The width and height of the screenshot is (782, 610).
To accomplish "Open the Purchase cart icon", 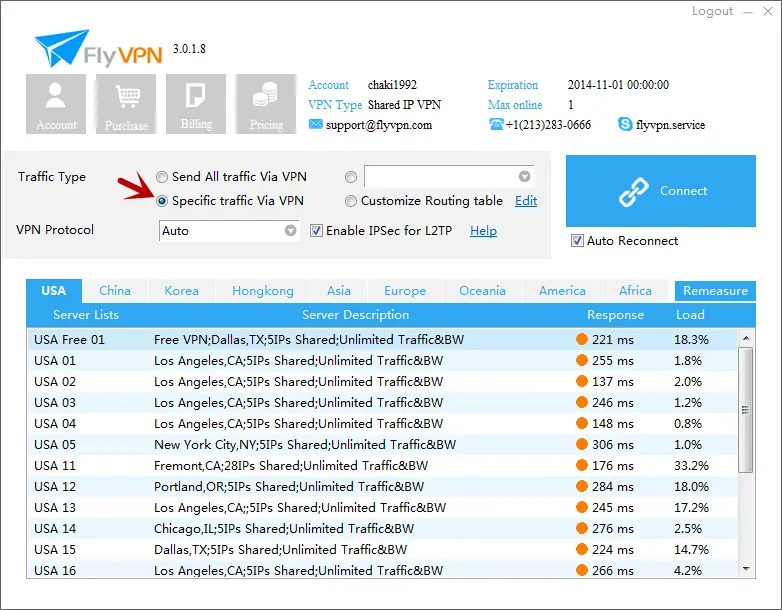I will 126,104.
